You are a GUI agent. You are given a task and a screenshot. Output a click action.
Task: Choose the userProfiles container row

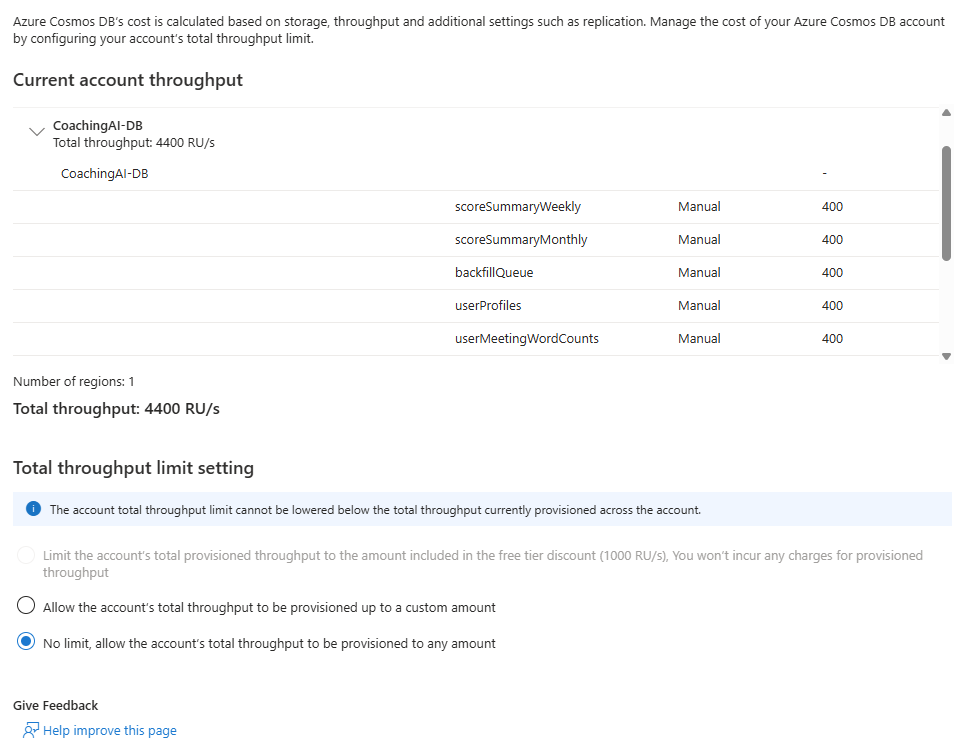[488, 306]
